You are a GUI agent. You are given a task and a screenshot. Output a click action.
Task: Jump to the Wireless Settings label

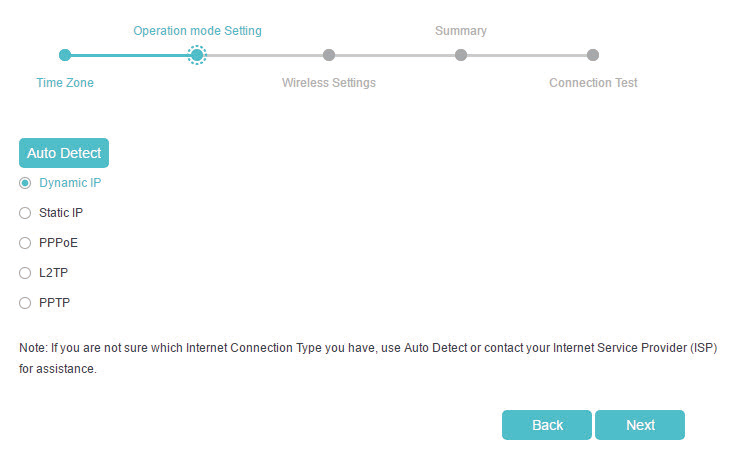tap(329, 83)
